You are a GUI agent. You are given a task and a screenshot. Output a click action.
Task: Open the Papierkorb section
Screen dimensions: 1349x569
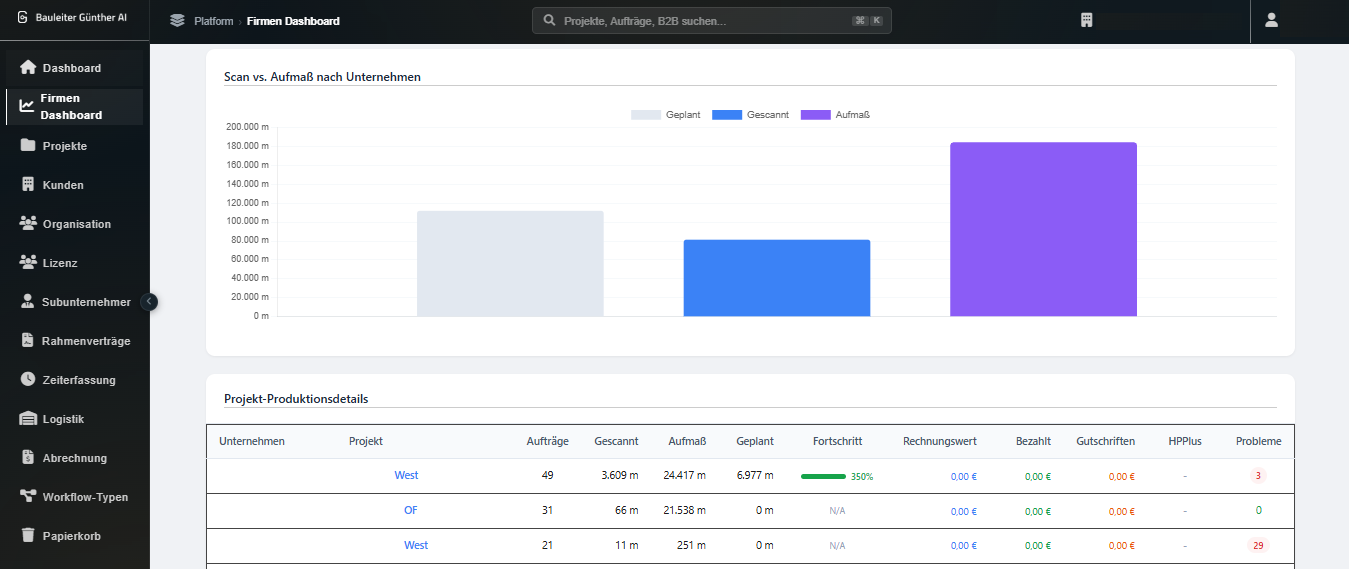coord(75,536)
